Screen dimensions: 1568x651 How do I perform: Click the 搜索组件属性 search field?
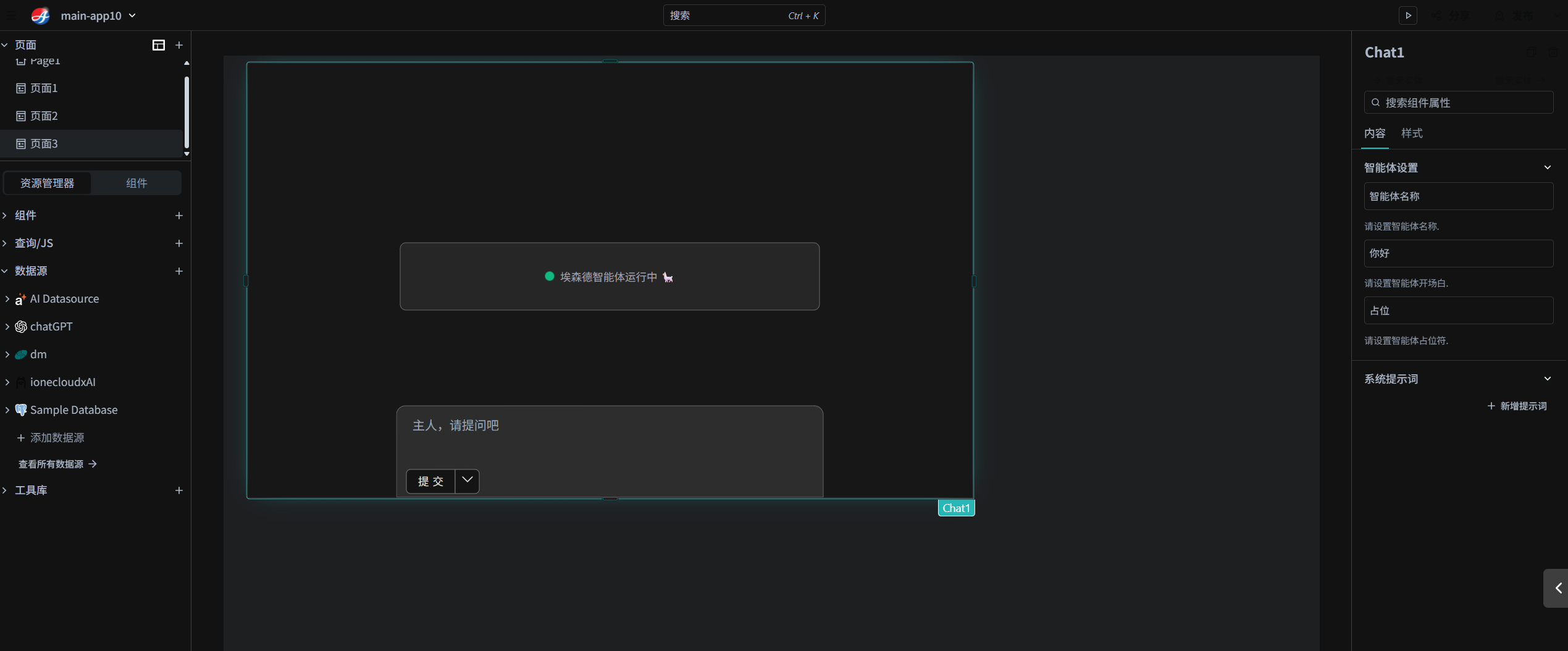pos(1458,102)
